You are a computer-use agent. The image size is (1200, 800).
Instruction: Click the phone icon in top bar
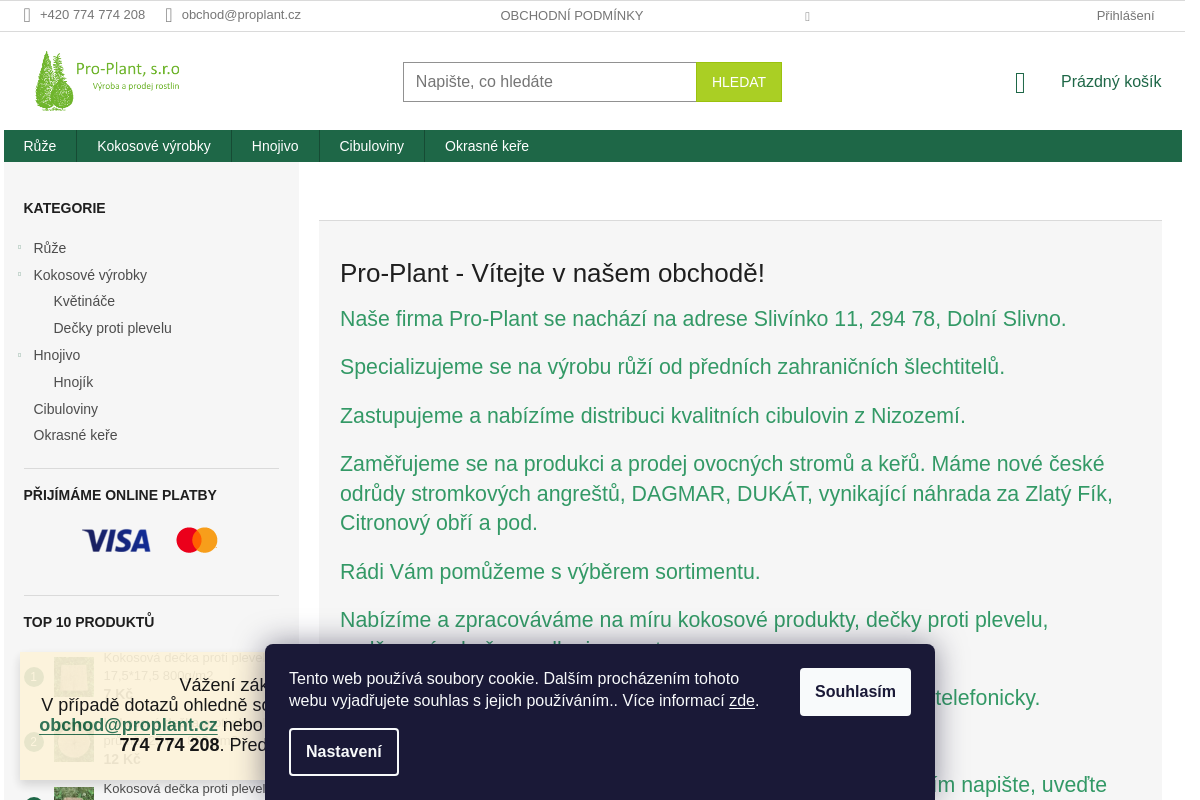[28, 15]
